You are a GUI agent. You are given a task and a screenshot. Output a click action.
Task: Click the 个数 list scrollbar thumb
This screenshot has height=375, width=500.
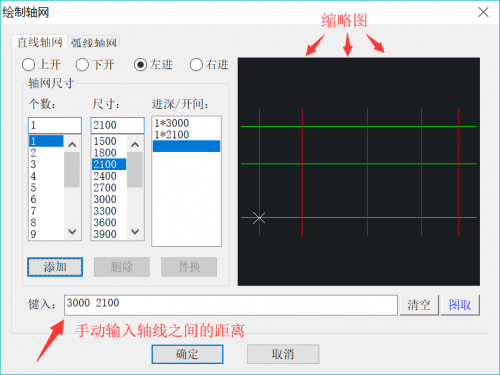pyautogui.click(x=72, y=170)
